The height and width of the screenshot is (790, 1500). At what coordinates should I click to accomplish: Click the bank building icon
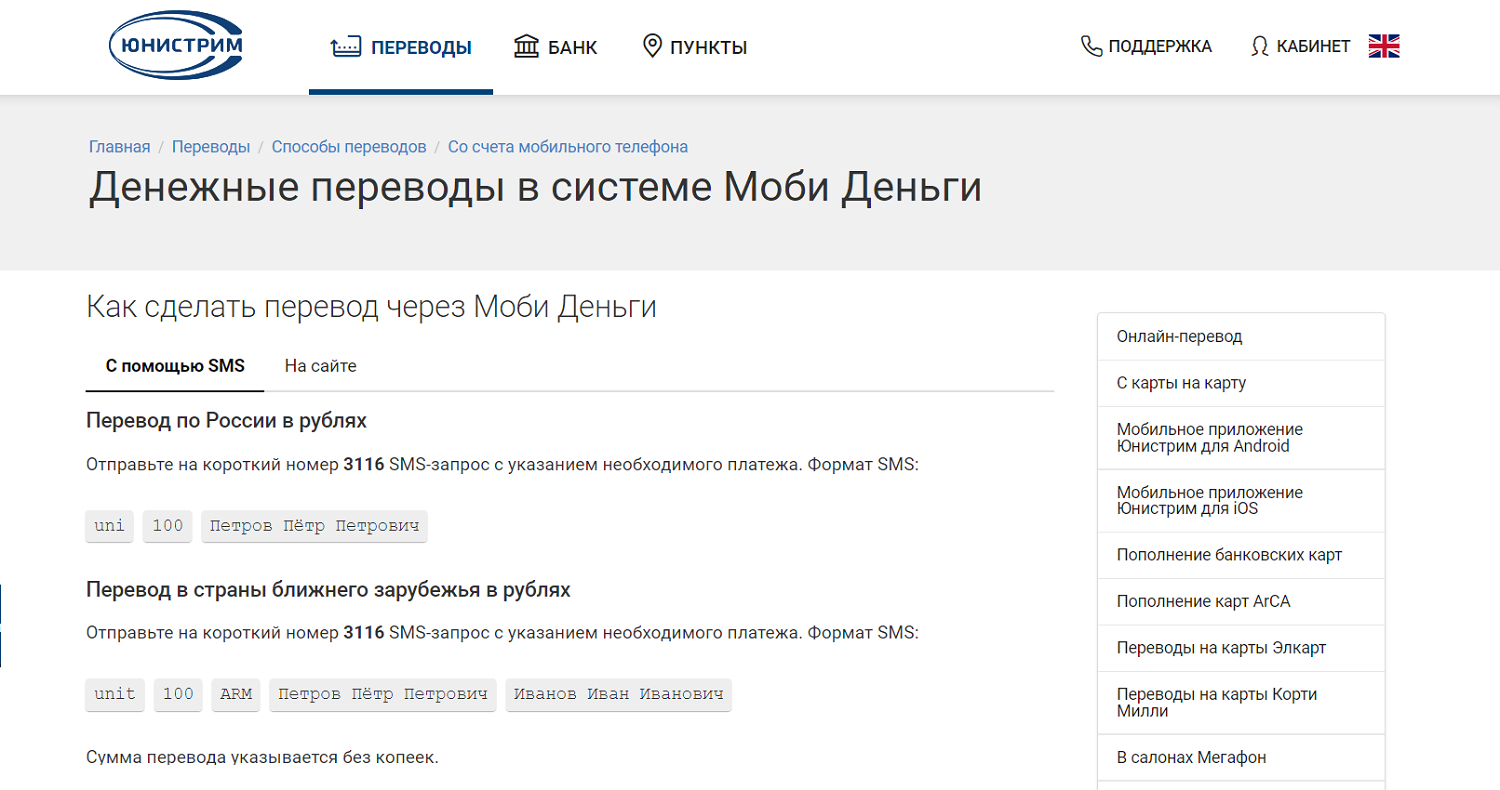tap(526, 46)
